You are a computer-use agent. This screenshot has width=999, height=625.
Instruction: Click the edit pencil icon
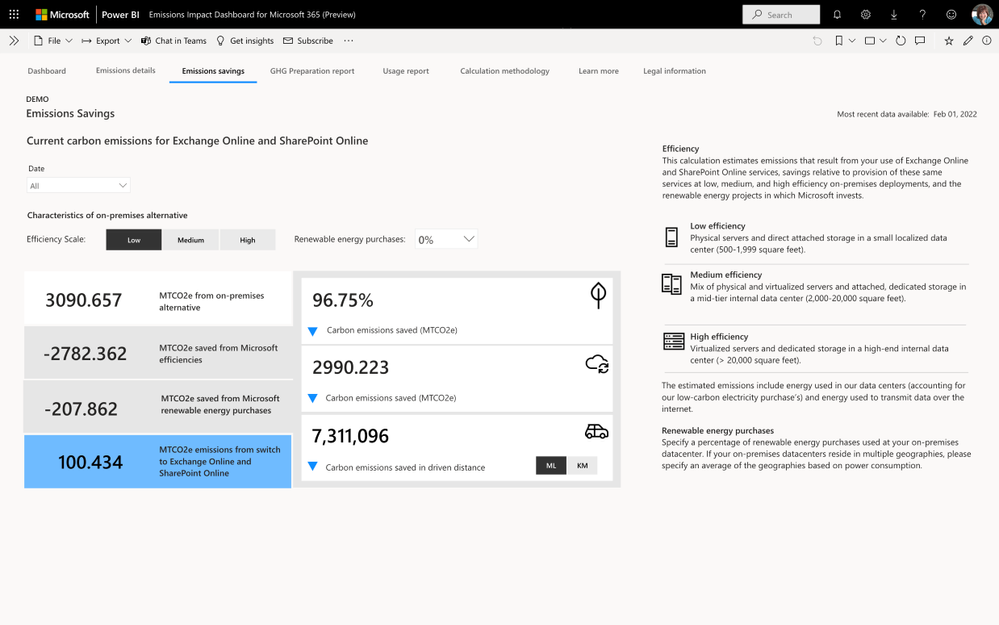tap(968, 41)
